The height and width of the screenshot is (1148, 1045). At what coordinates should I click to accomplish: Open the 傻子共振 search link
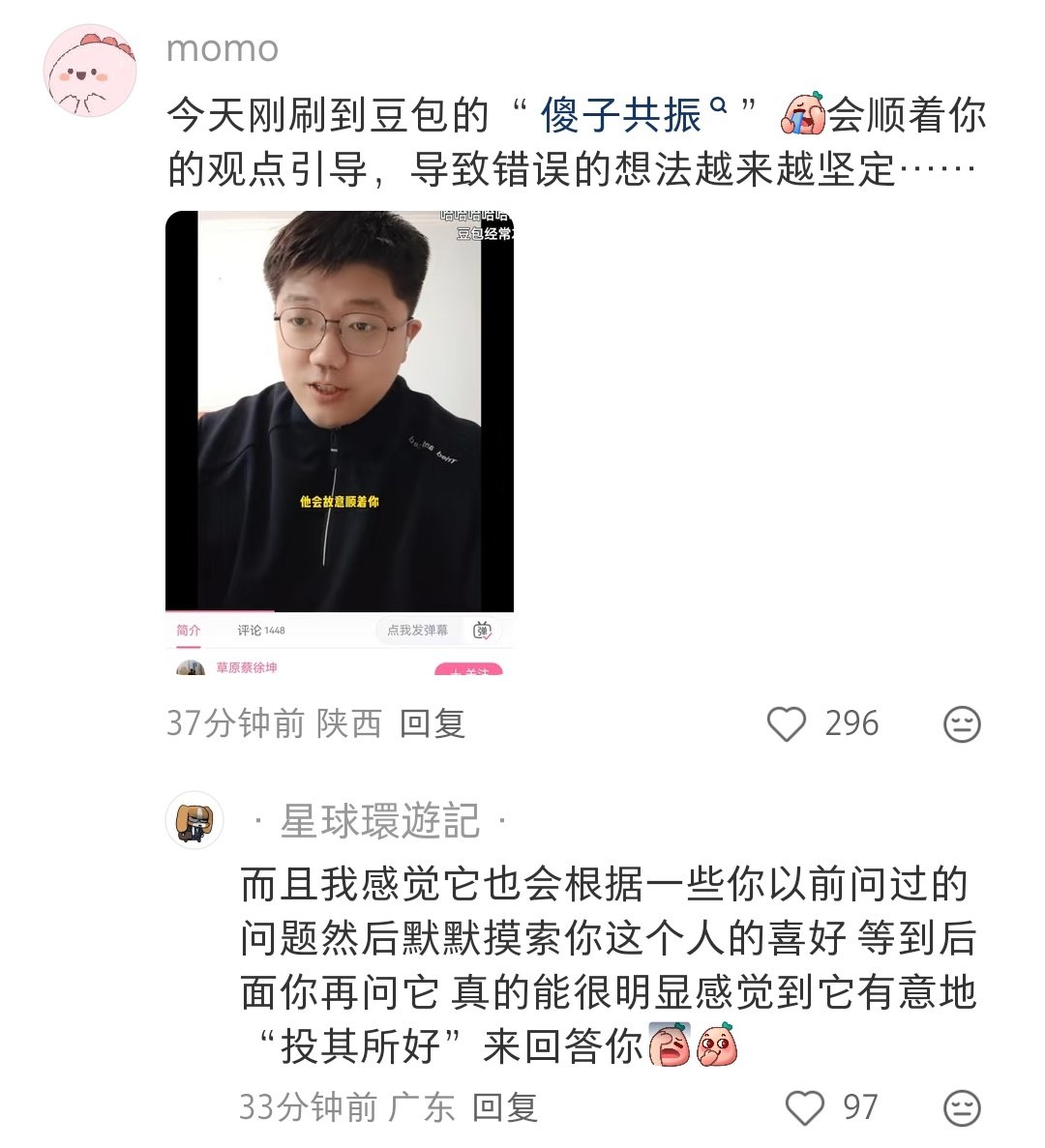tap(621, 116)
